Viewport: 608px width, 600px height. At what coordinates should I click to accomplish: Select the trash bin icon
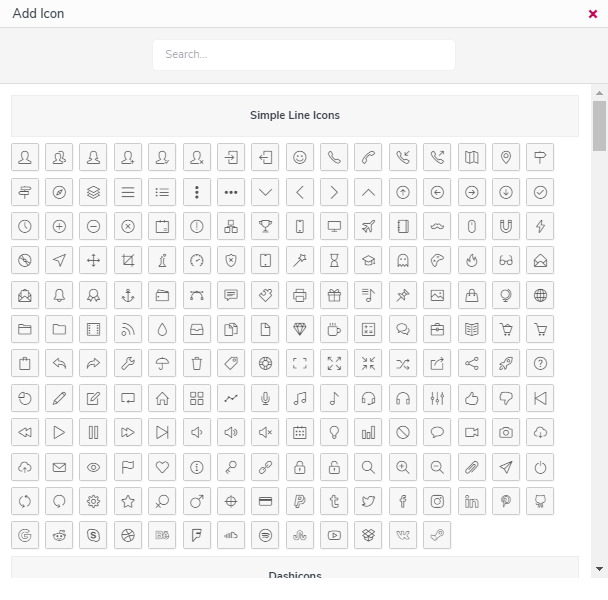(x=197, y=363)
